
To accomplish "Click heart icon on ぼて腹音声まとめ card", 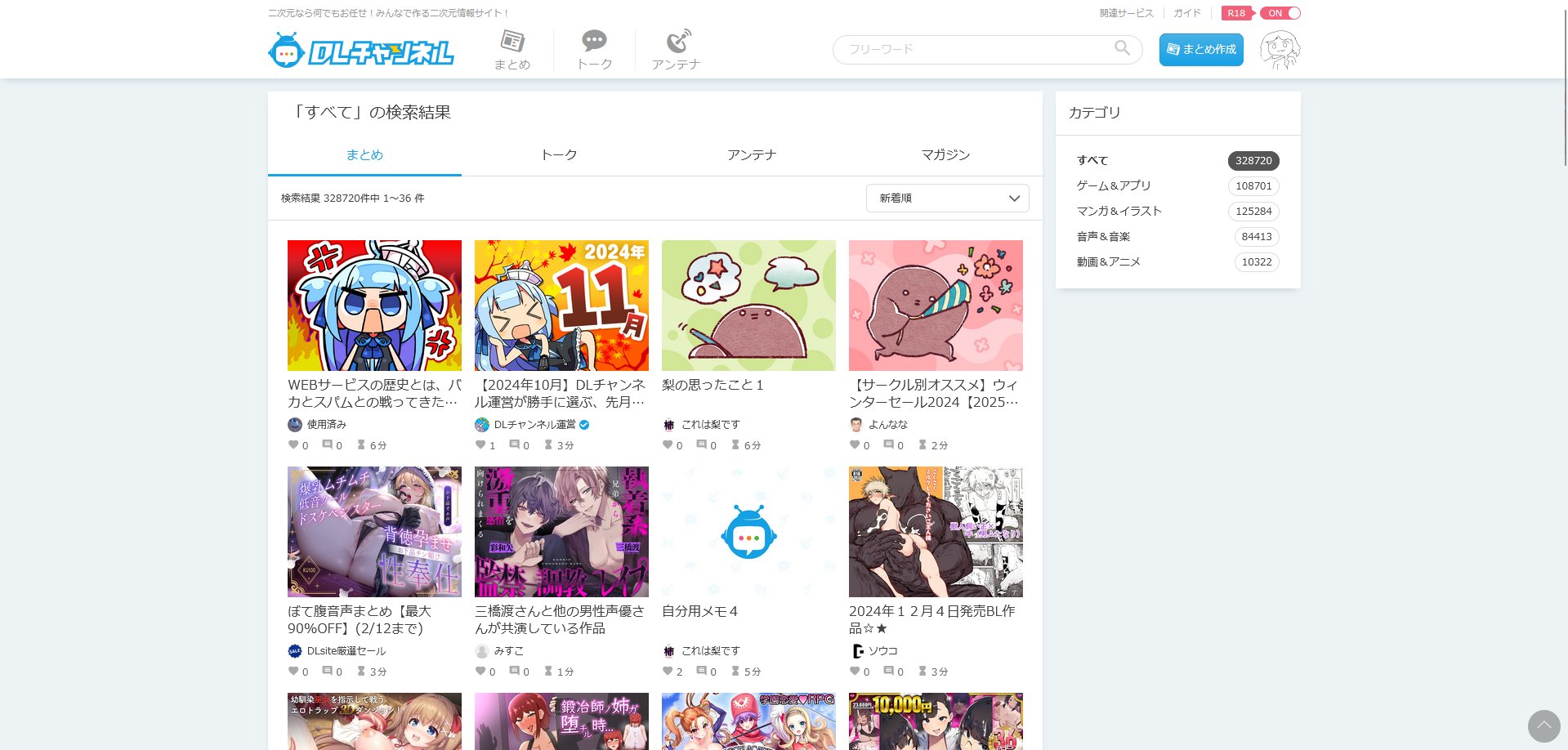I will coord(293,672).
